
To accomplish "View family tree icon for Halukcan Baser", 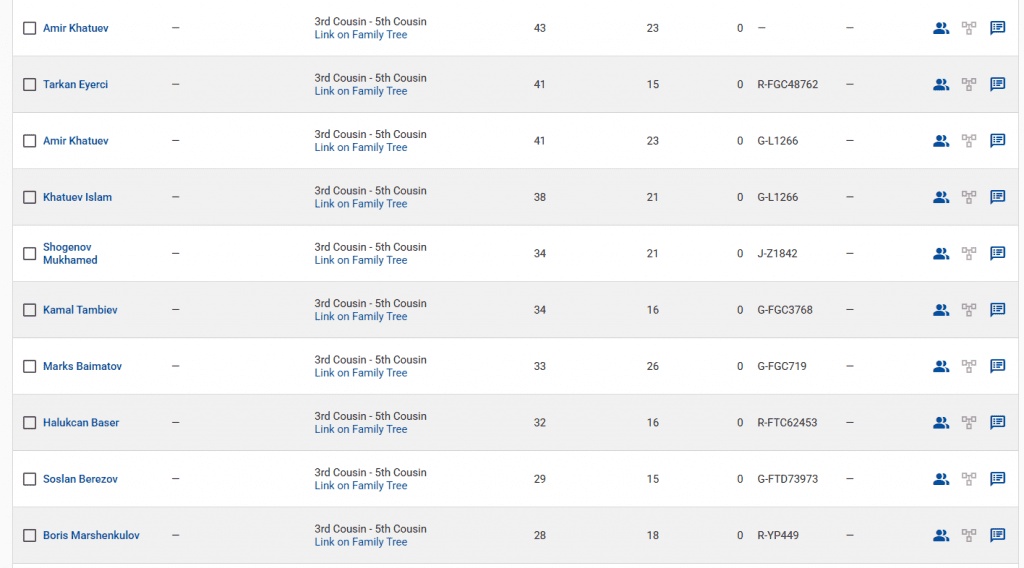I will coord(969,423).
